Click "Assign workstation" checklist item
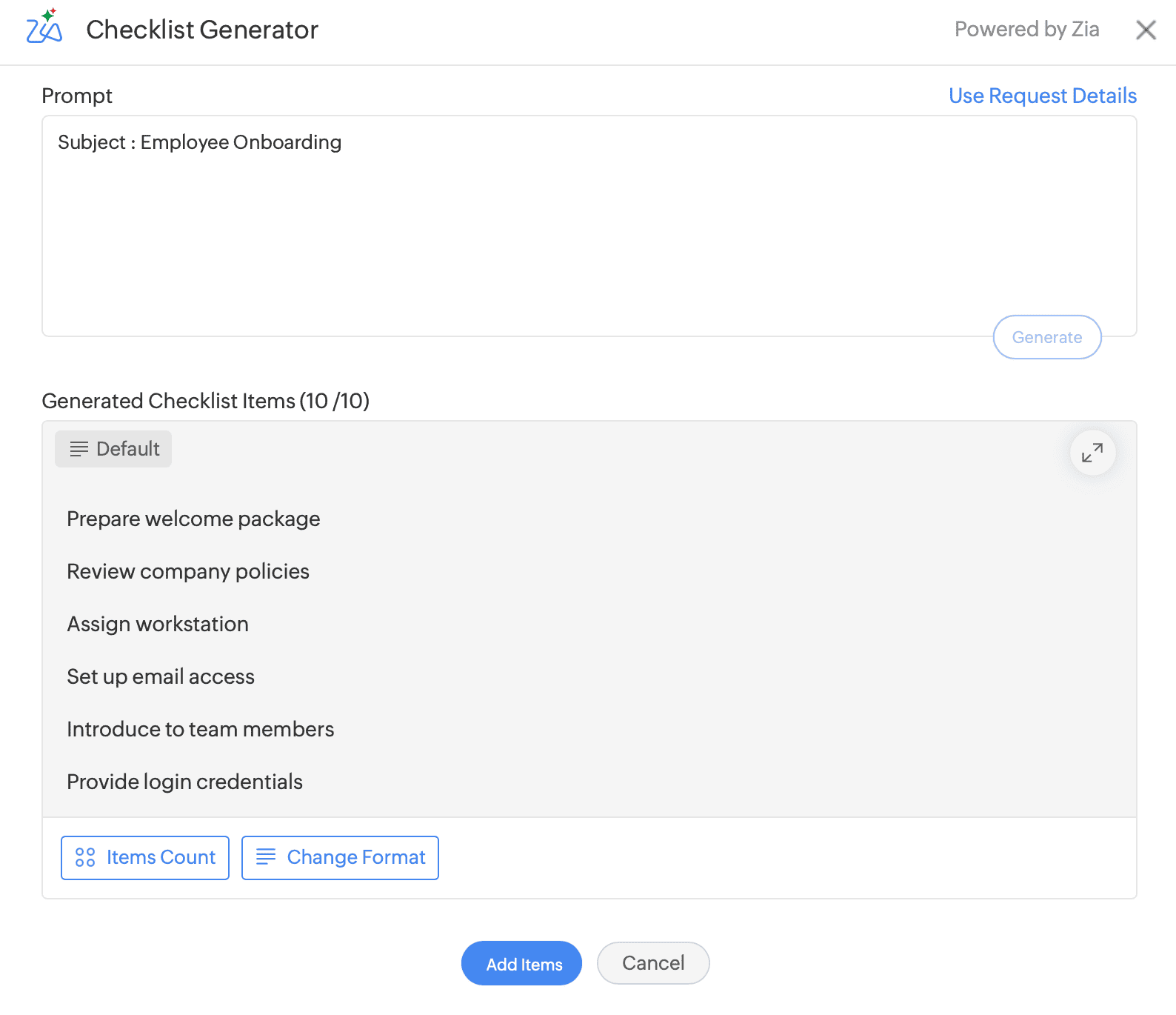Screen dimensions: 1176x1015 [x=158, y=624]
